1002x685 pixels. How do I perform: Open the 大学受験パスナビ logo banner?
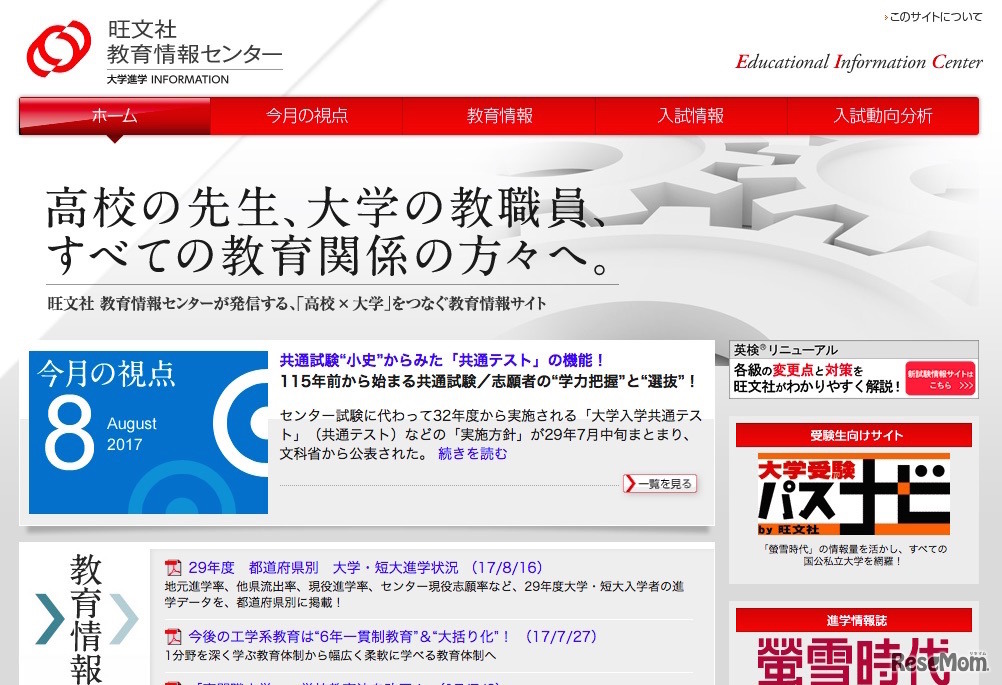coord(854,494)
